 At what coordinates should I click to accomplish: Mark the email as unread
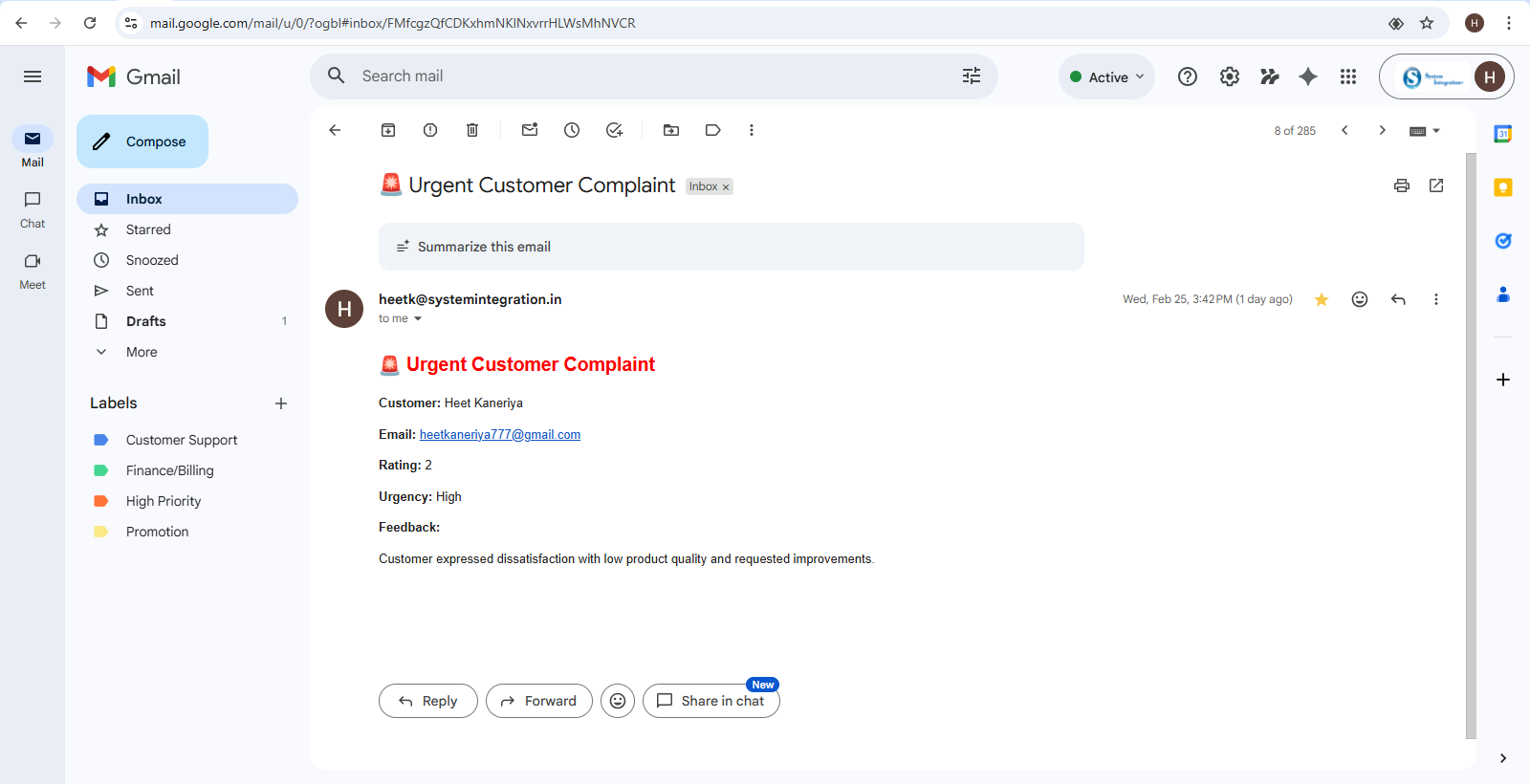[x=530, y=130]
